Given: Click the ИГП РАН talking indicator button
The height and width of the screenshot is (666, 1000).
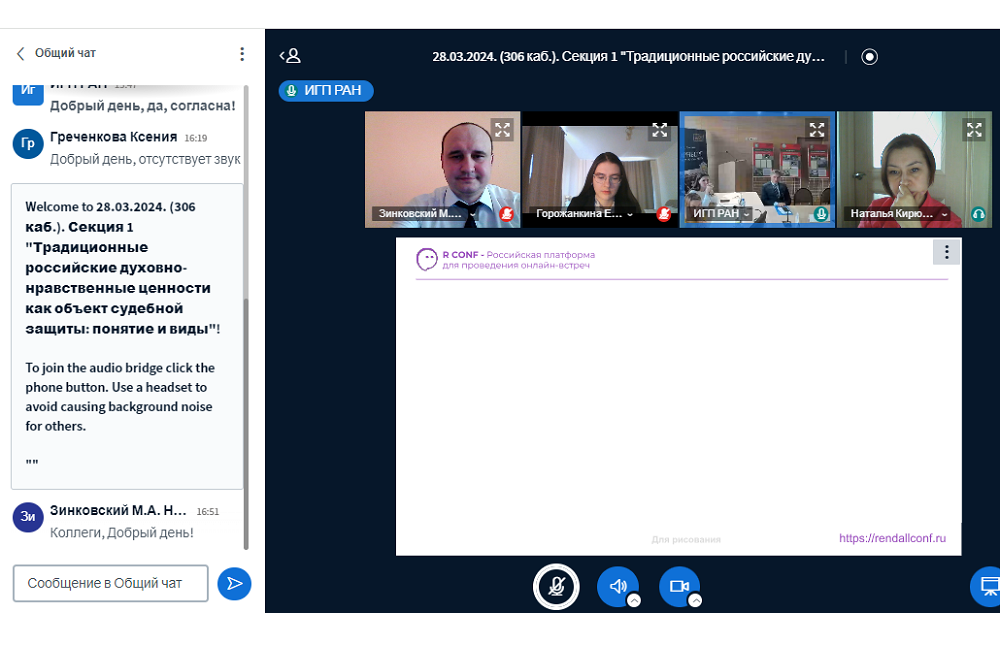Looking at the screenshot, I should click(x=326, y=91).
